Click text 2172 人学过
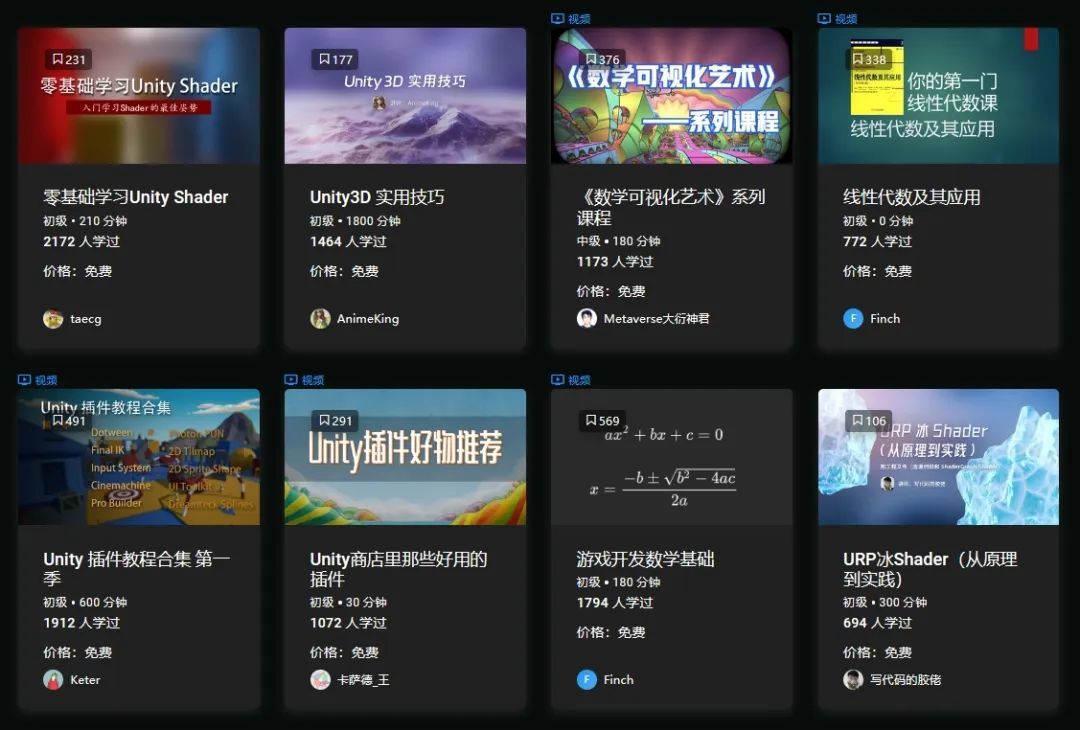 [81, 242]
